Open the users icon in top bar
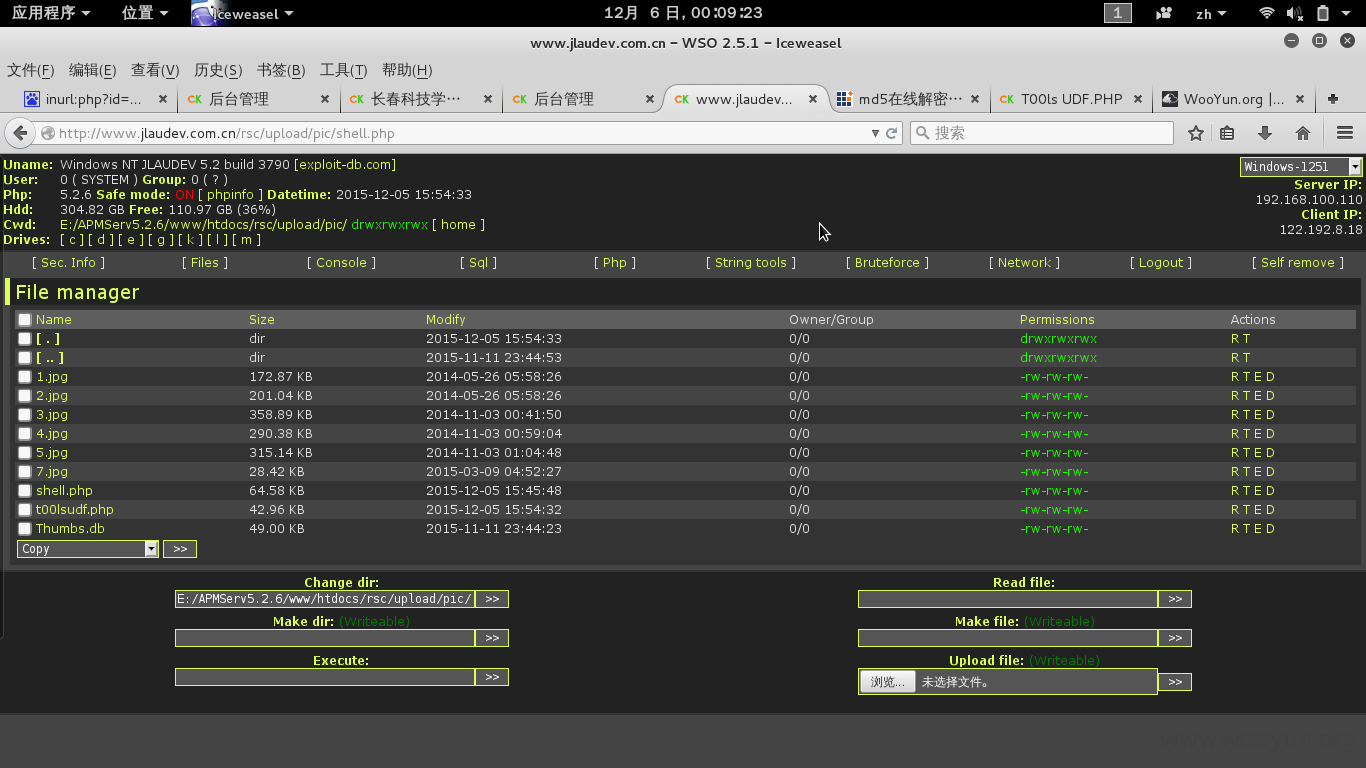Image resolution: width=1366 pixels, height=768 pixels. 1163,13
